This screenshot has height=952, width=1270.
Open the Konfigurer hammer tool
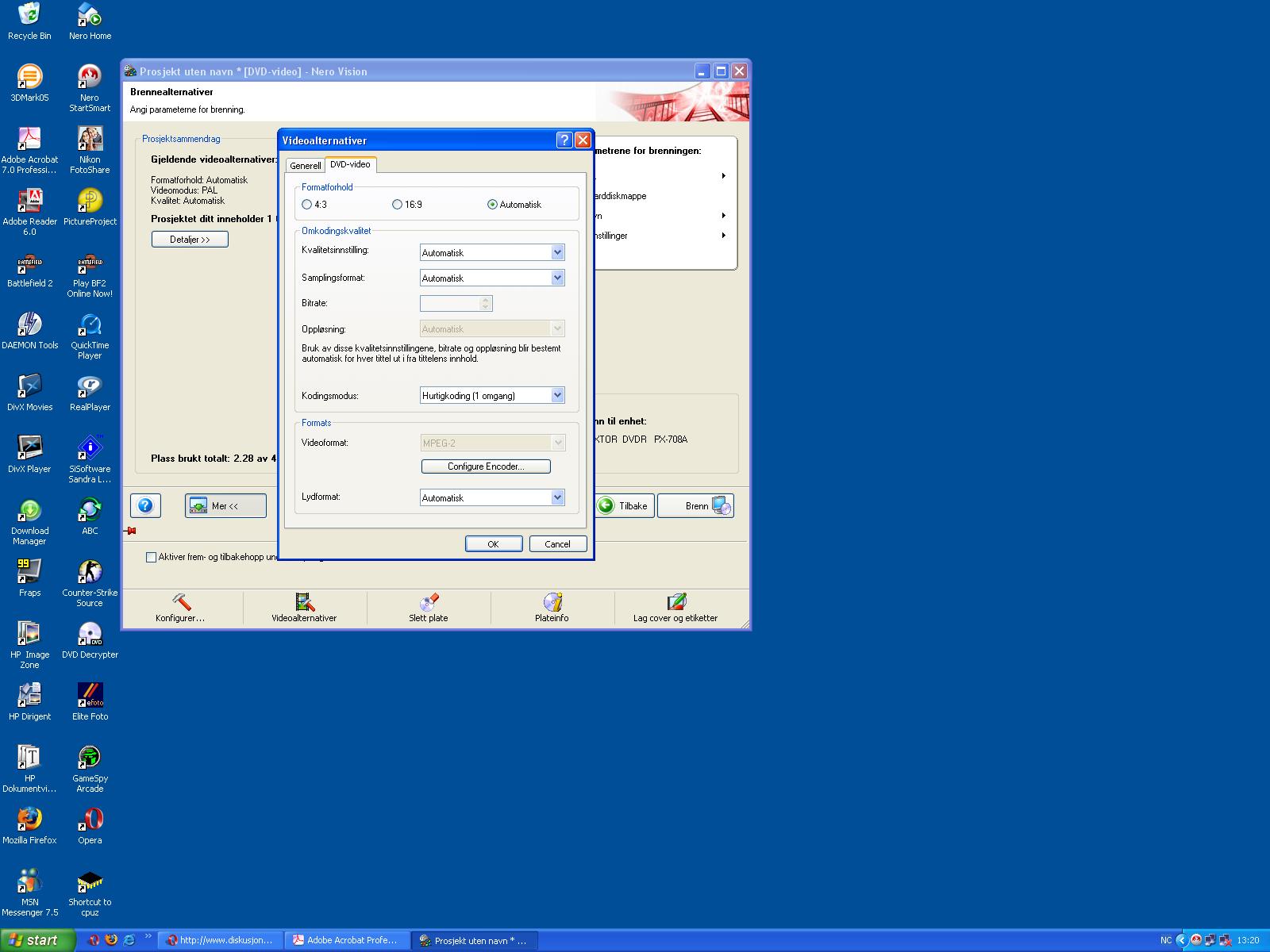pos(181,608)
